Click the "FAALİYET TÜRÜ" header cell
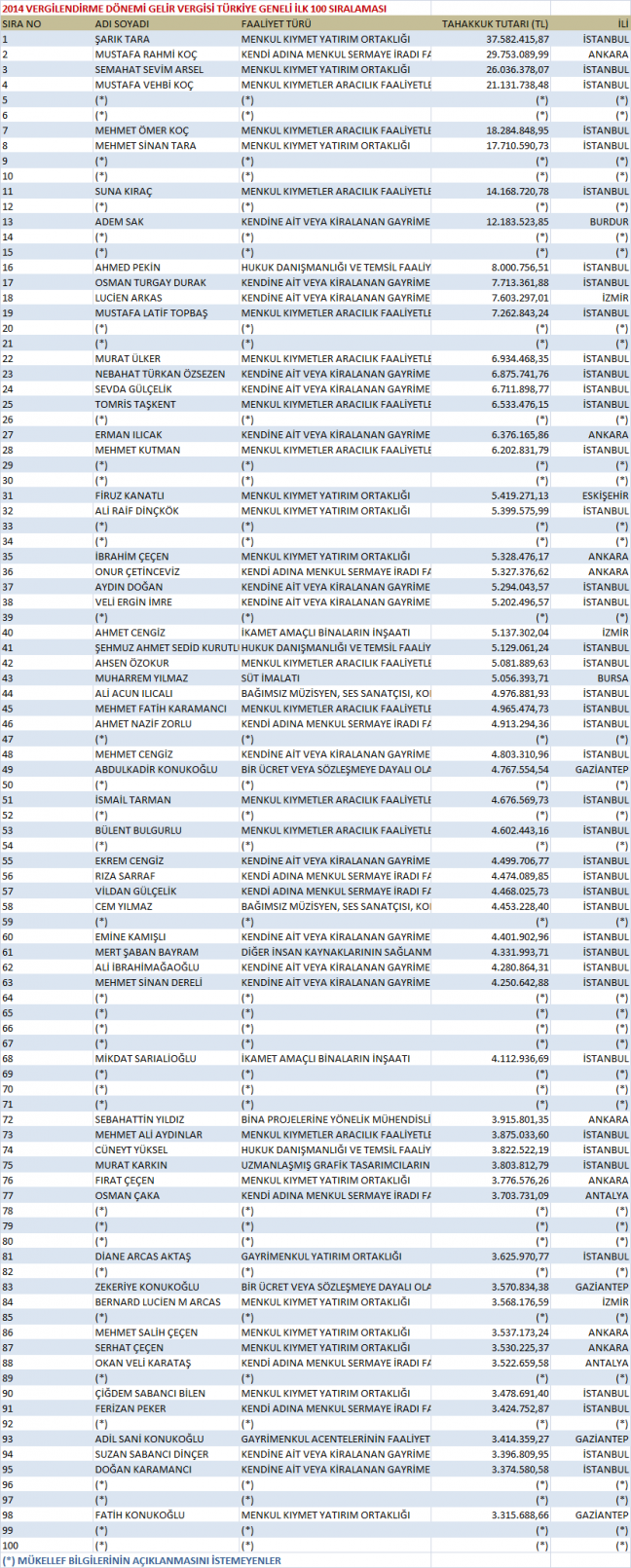631x1568 pixels. pos(277,23)
